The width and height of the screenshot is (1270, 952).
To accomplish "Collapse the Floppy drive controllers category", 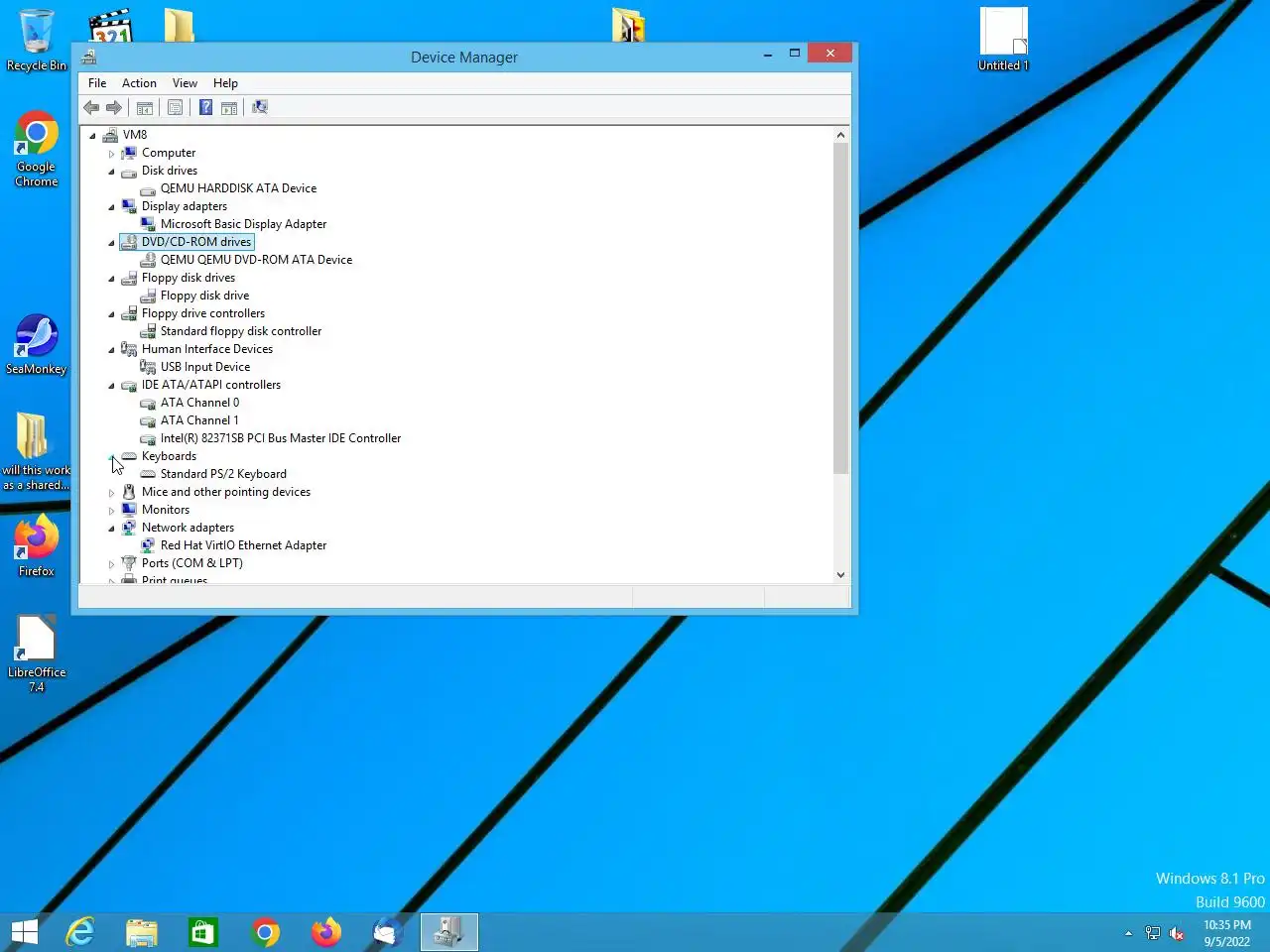I will coord(111,314).
